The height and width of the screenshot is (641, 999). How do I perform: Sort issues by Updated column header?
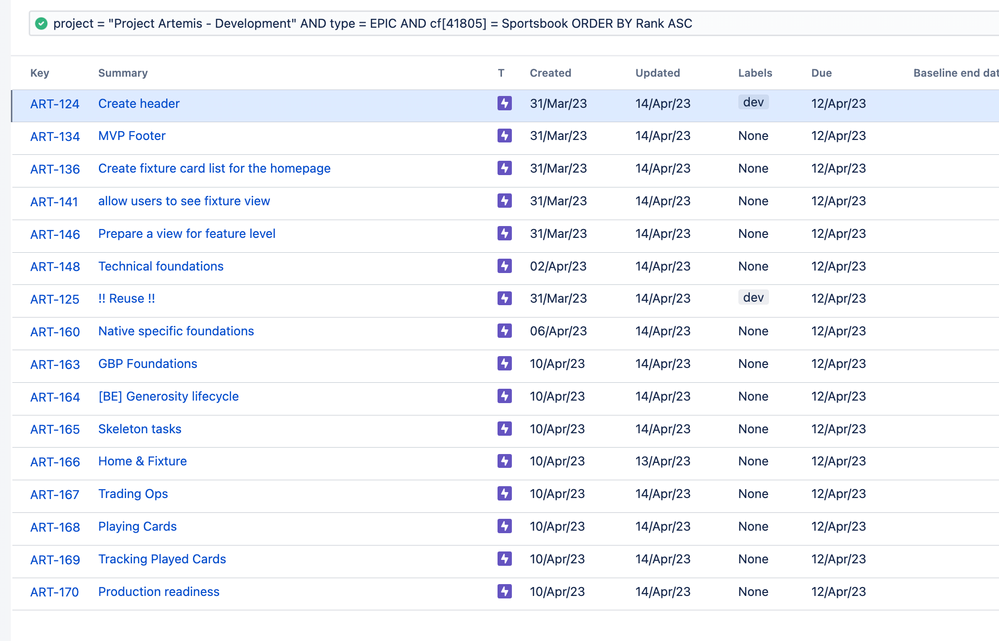pos(658,73)
